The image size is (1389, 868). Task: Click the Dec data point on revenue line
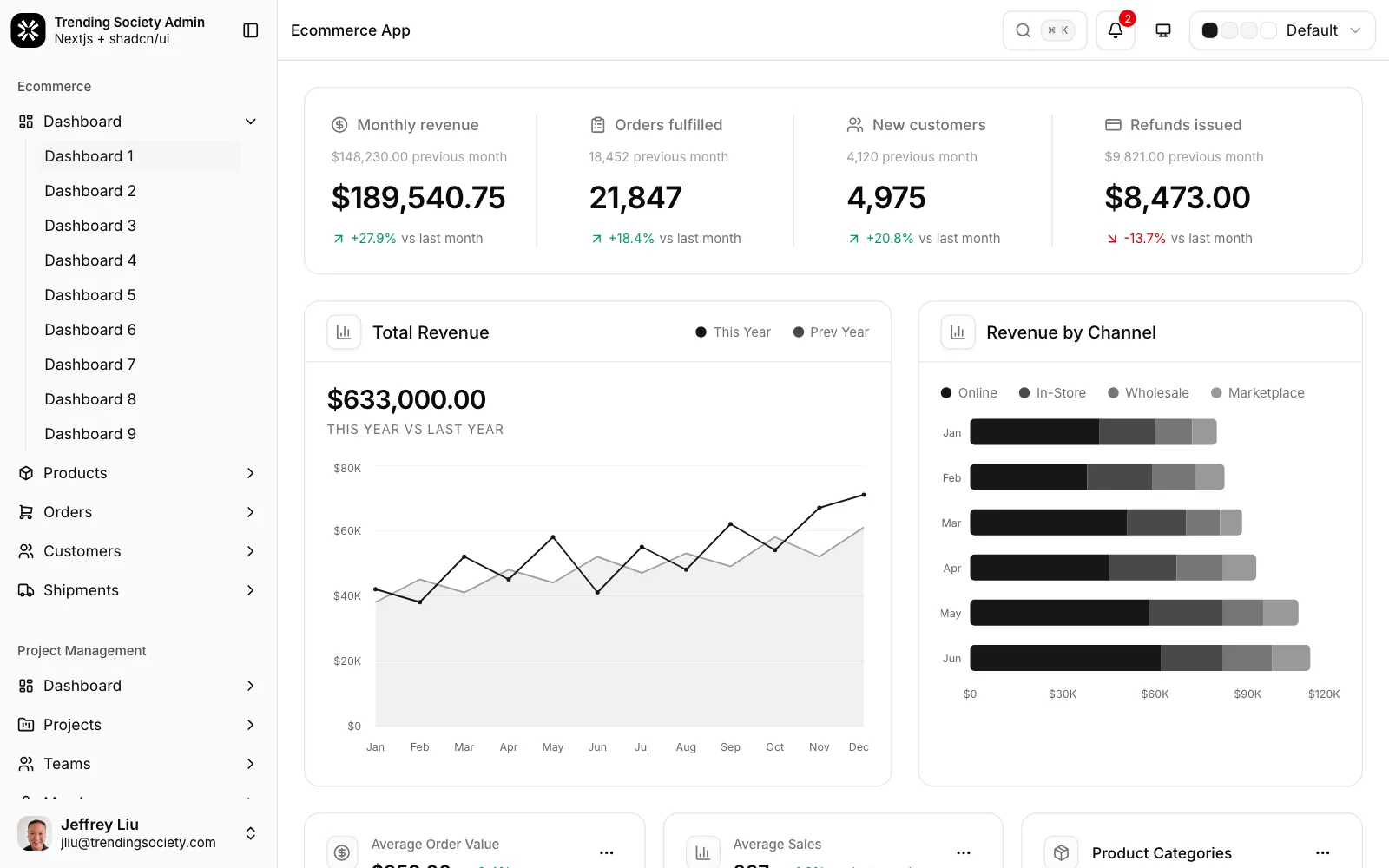coord(864,495)
